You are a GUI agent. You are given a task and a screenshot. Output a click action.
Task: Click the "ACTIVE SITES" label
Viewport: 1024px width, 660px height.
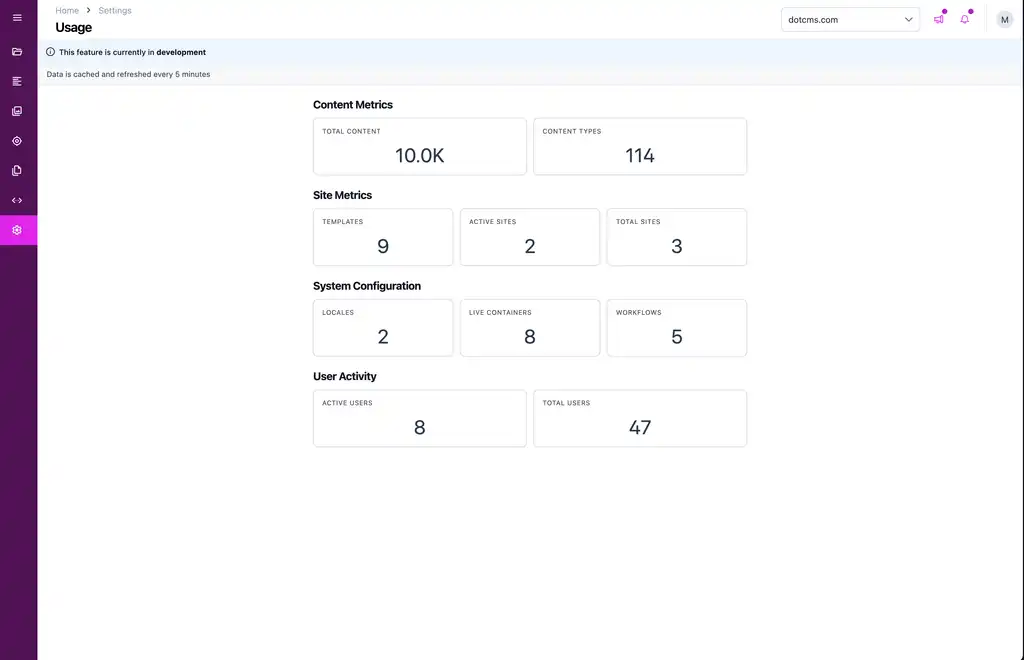(x=492, y=222)
